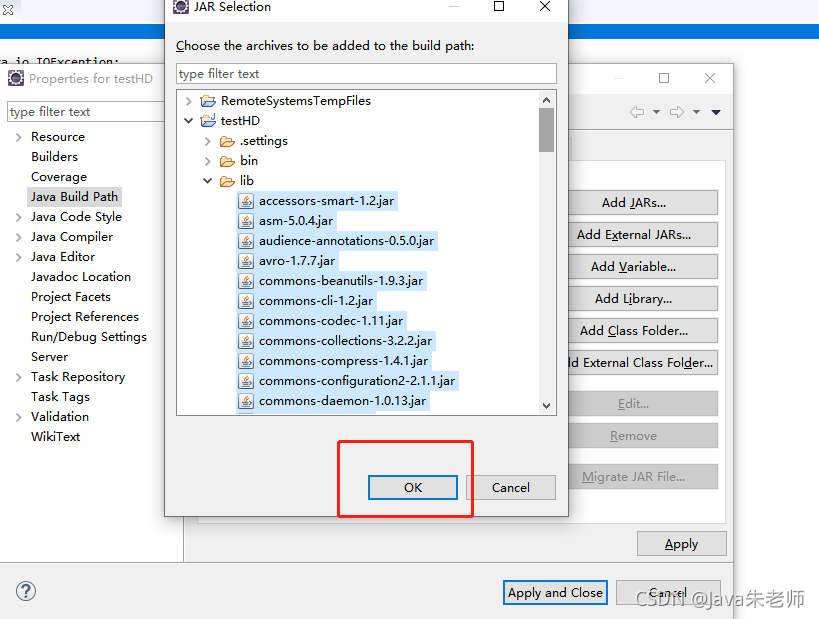This screenshot has width=819, height=619.
Task: Click the forward arrow in Properties toolbar
Action: click(677, 112)
